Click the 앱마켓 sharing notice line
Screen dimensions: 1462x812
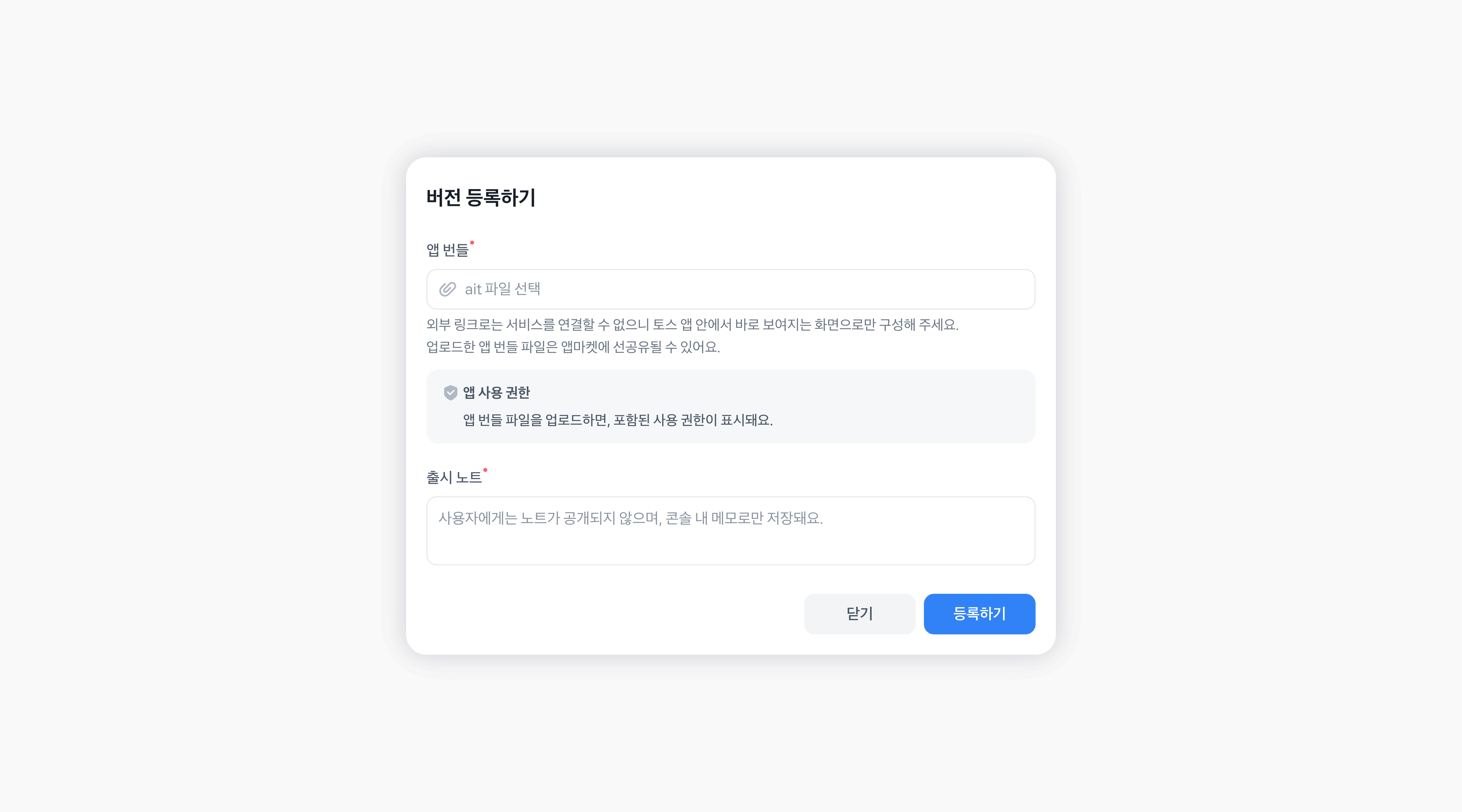pos(573,347)
